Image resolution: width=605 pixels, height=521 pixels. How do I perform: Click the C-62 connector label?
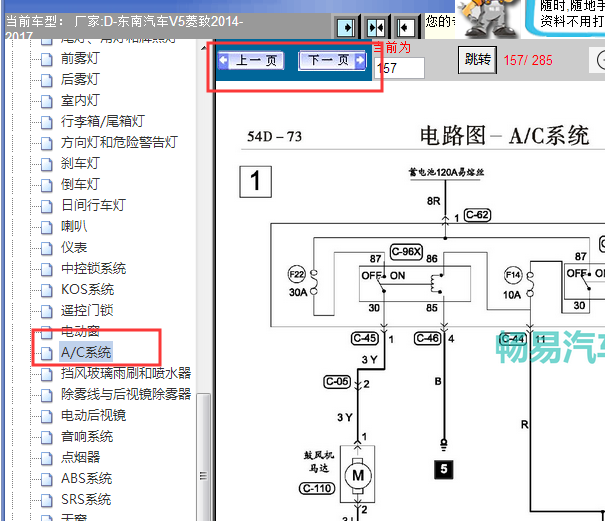(x=477, y=215)
